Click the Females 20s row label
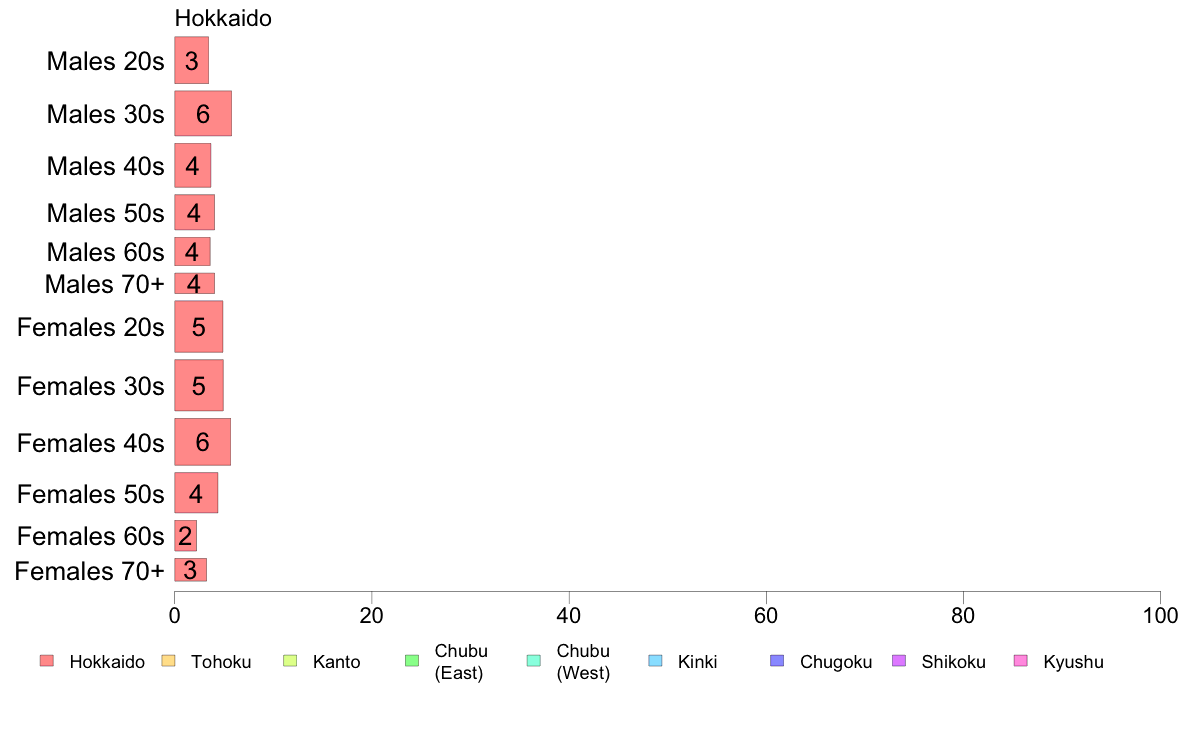This screenshot has width=1188, height=736. click(x=91, y=327)
